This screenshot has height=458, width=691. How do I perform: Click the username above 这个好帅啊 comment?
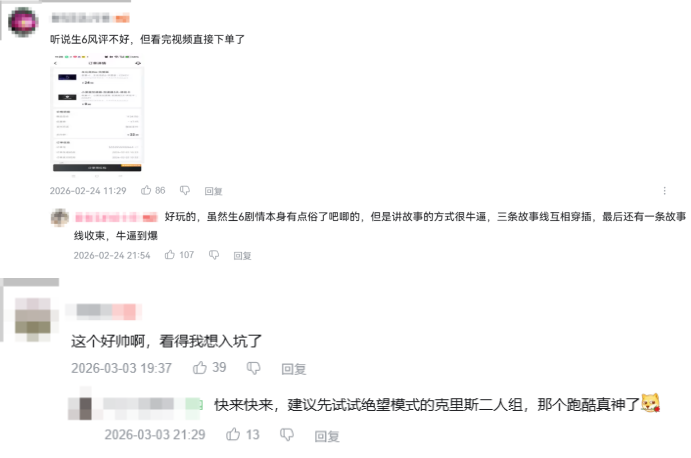(x=106, y=311)
